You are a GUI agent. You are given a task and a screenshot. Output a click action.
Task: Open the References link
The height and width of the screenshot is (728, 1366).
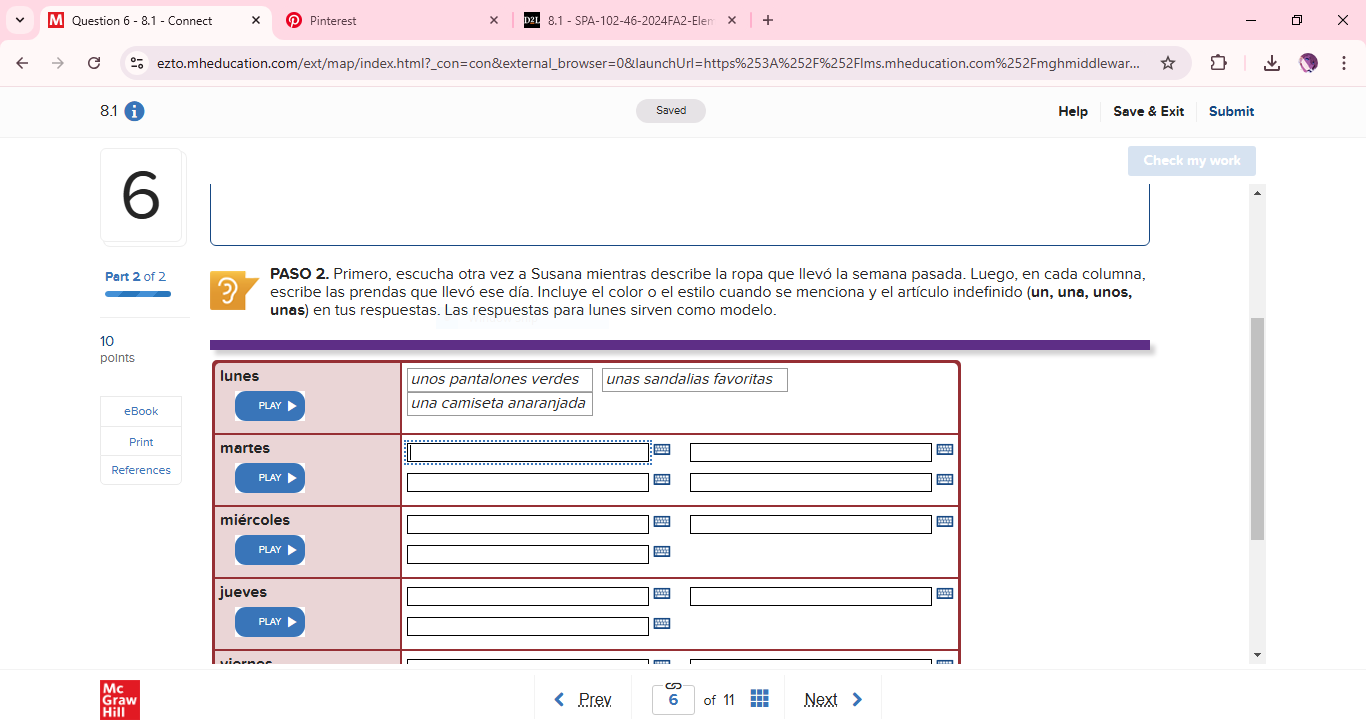tap(141, 470)
